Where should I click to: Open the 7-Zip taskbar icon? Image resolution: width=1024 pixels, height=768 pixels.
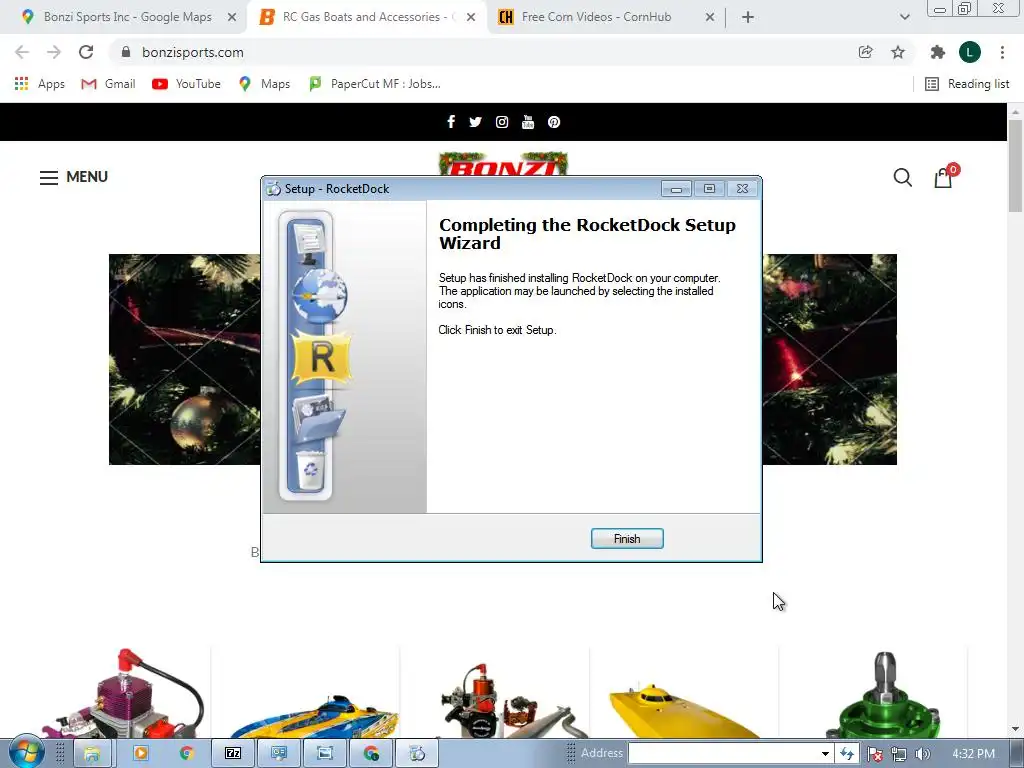coord(233,754)
